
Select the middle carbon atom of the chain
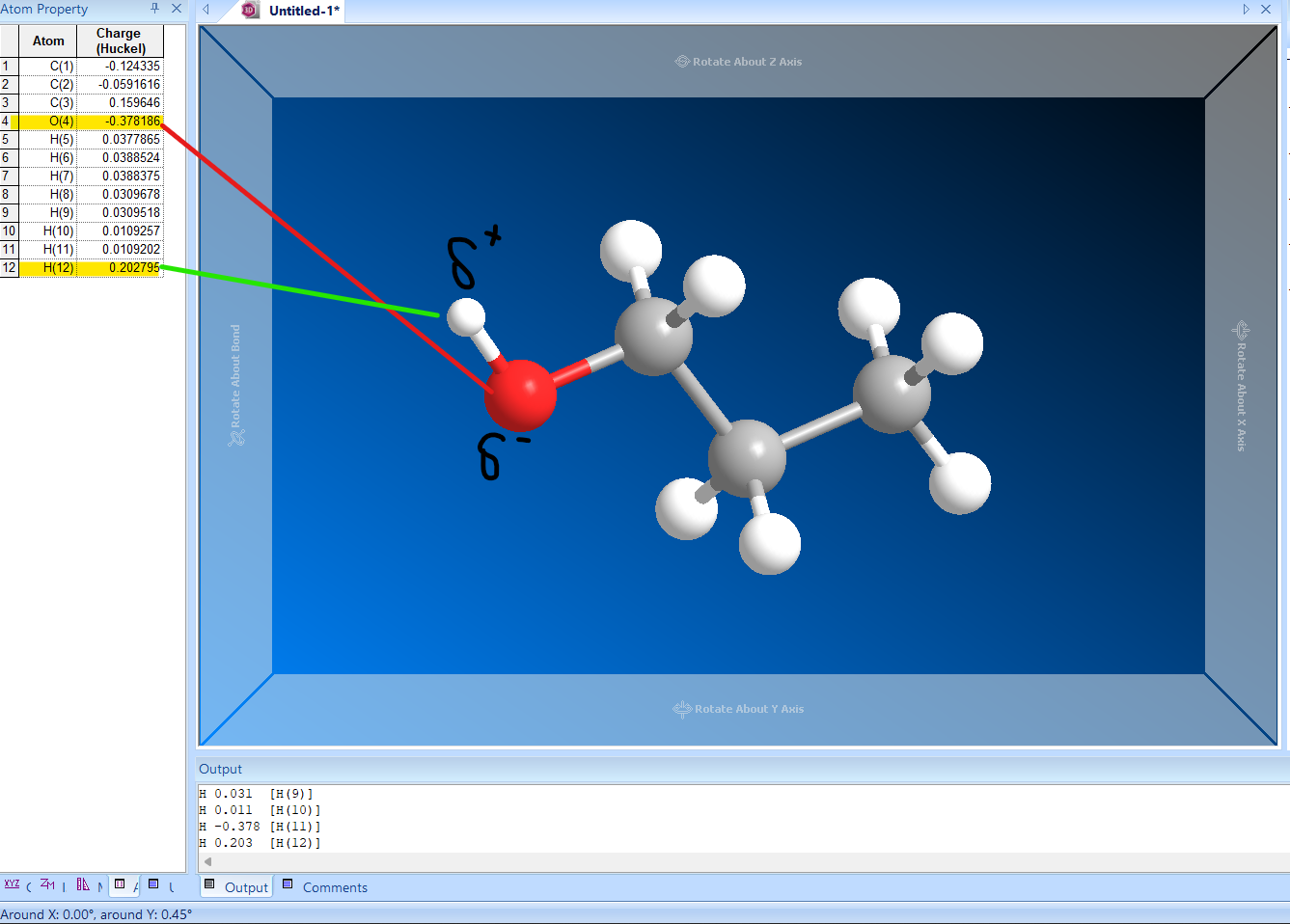(747, 457)
